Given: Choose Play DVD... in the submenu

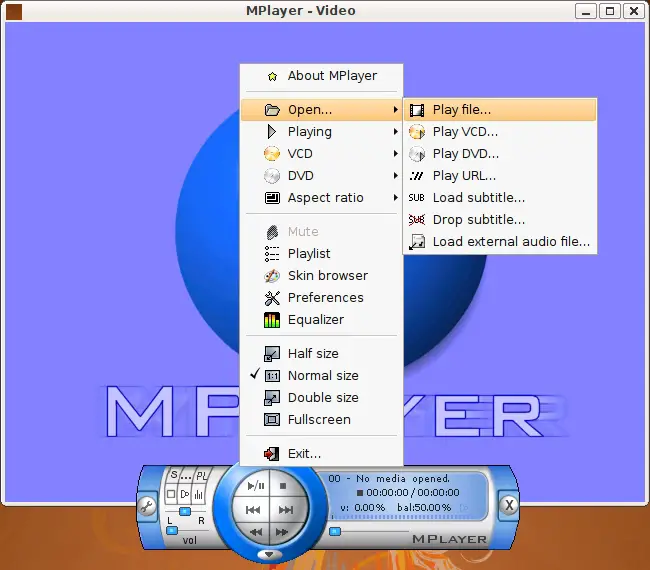Looking at the screenshot, I should [500, 154].
